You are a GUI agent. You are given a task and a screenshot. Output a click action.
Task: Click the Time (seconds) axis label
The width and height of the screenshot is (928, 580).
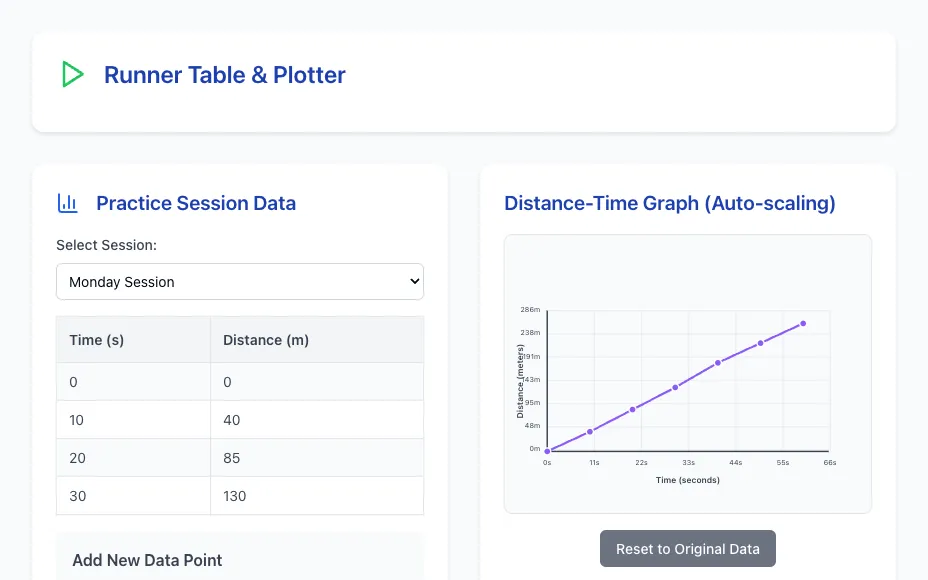pos(688,480)
